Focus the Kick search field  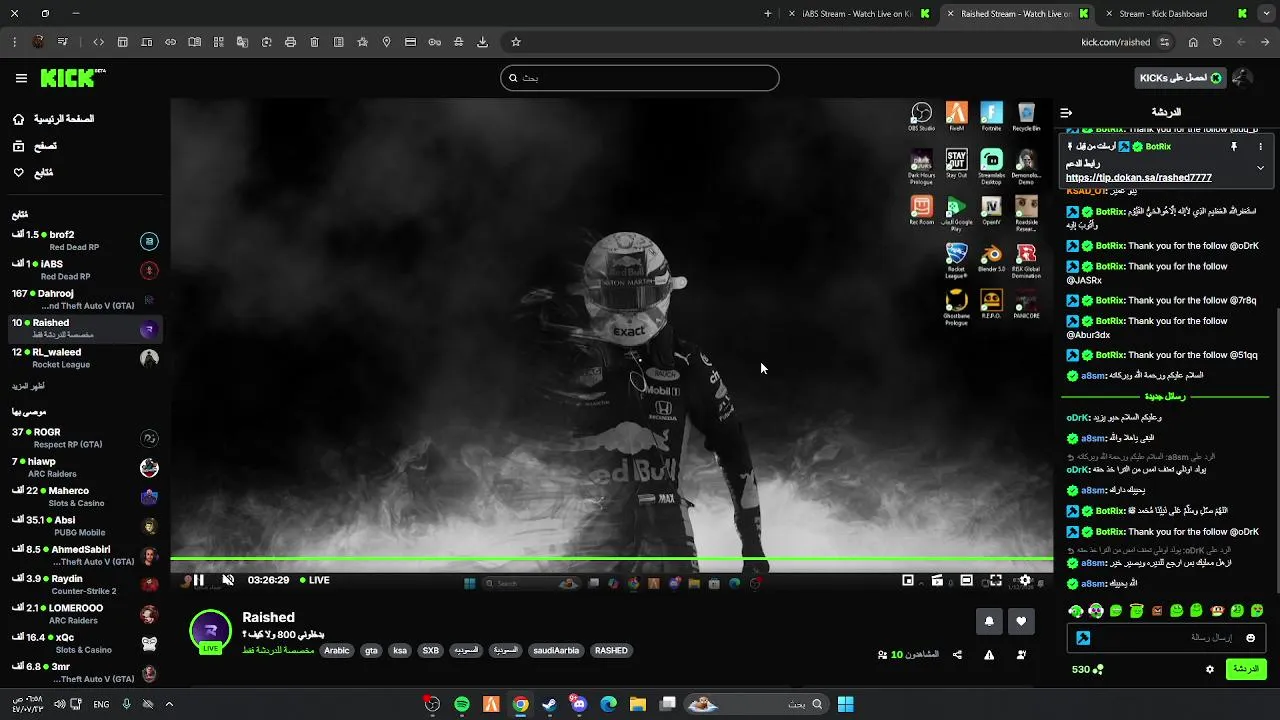(x=640, y=78)
